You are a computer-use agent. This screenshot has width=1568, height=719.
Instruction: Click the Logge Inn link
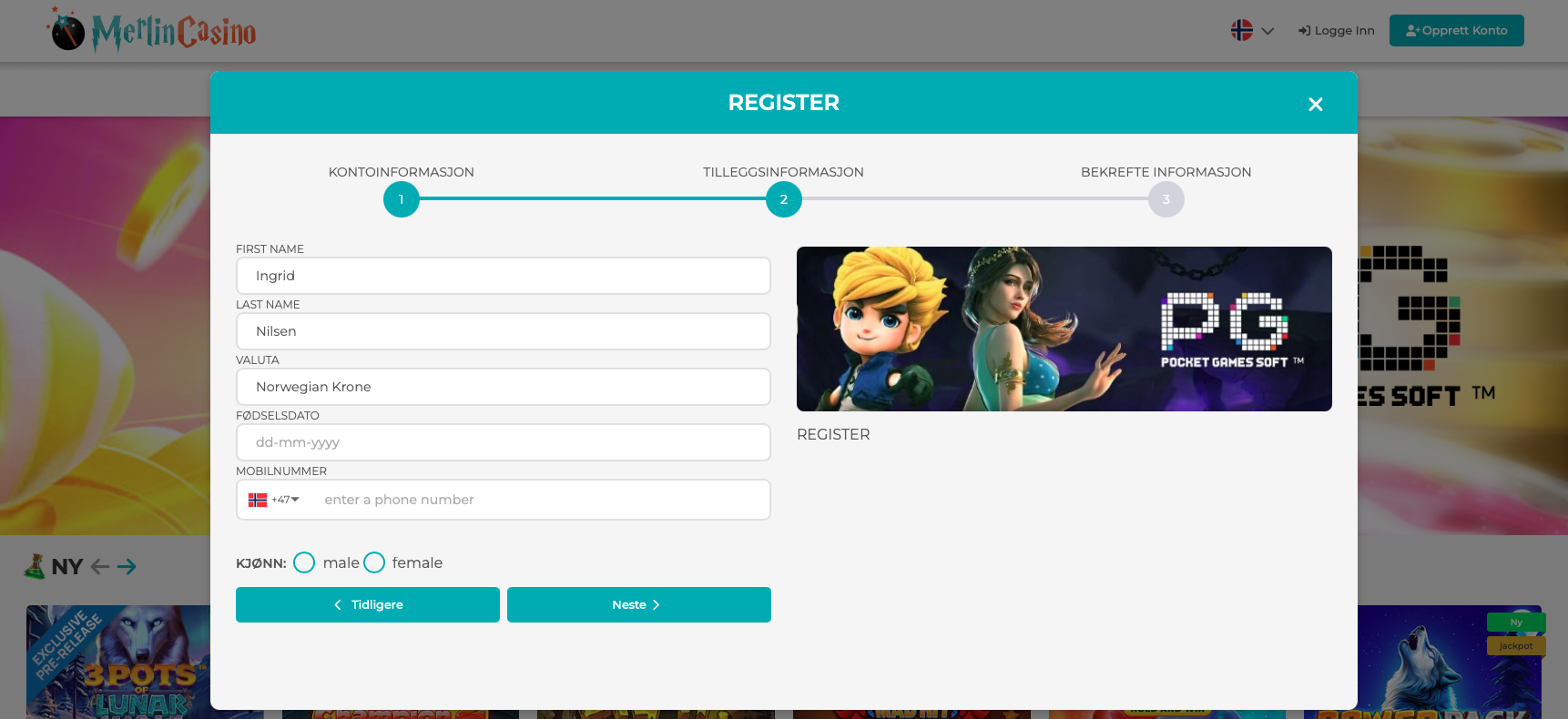point(1336,31)
